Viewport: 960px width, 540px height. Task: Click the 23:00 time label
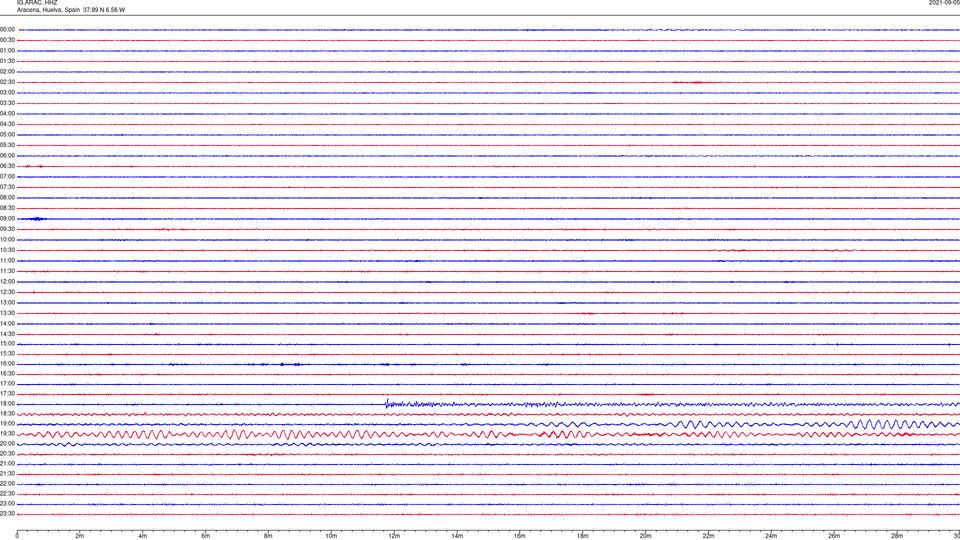pos(7,504)
